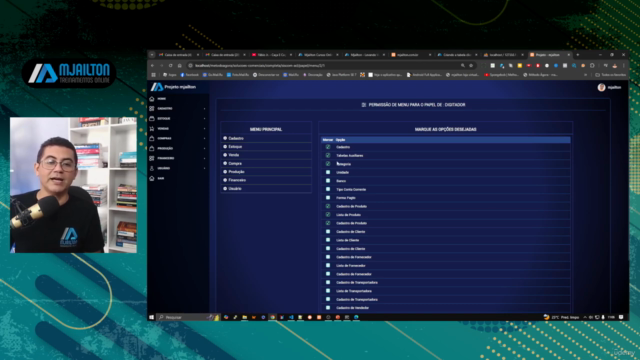
Task: Click the Usuário person icon in the sidebar
Action: [152, 168]
